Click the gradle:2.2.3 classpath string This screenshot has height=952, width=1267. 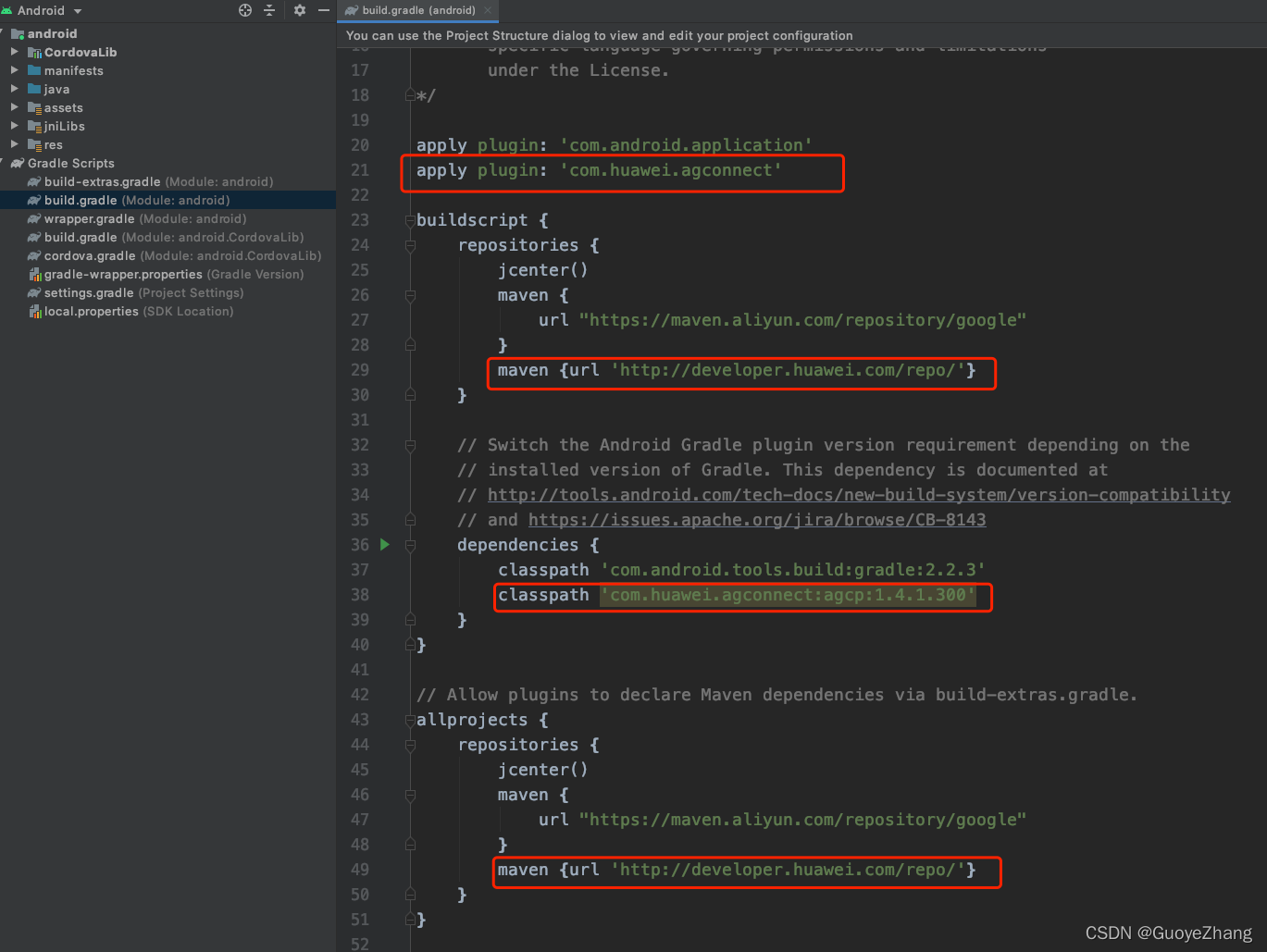point(793,570)
